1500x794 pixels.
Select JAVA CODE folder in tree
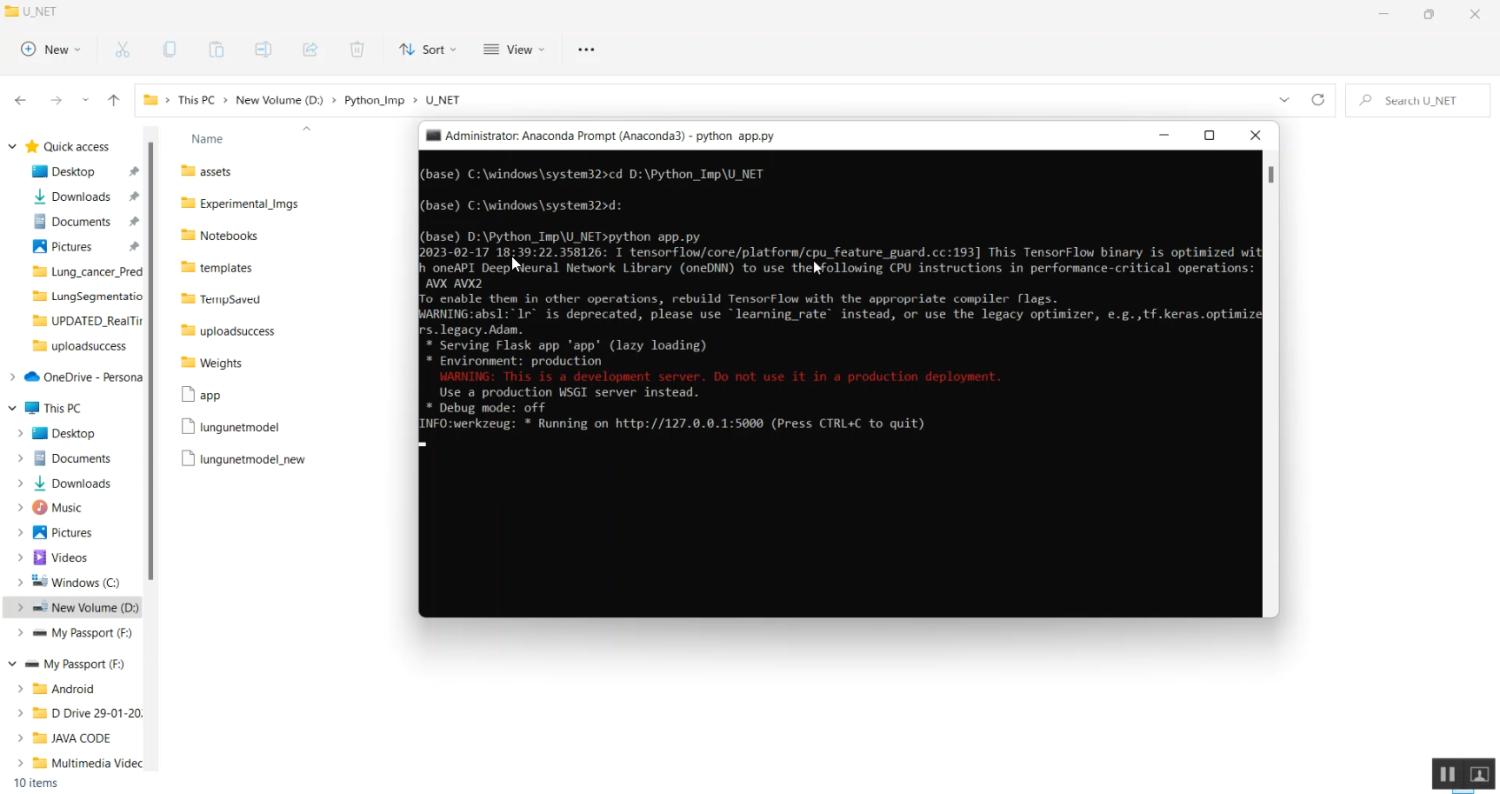[81, 738]
